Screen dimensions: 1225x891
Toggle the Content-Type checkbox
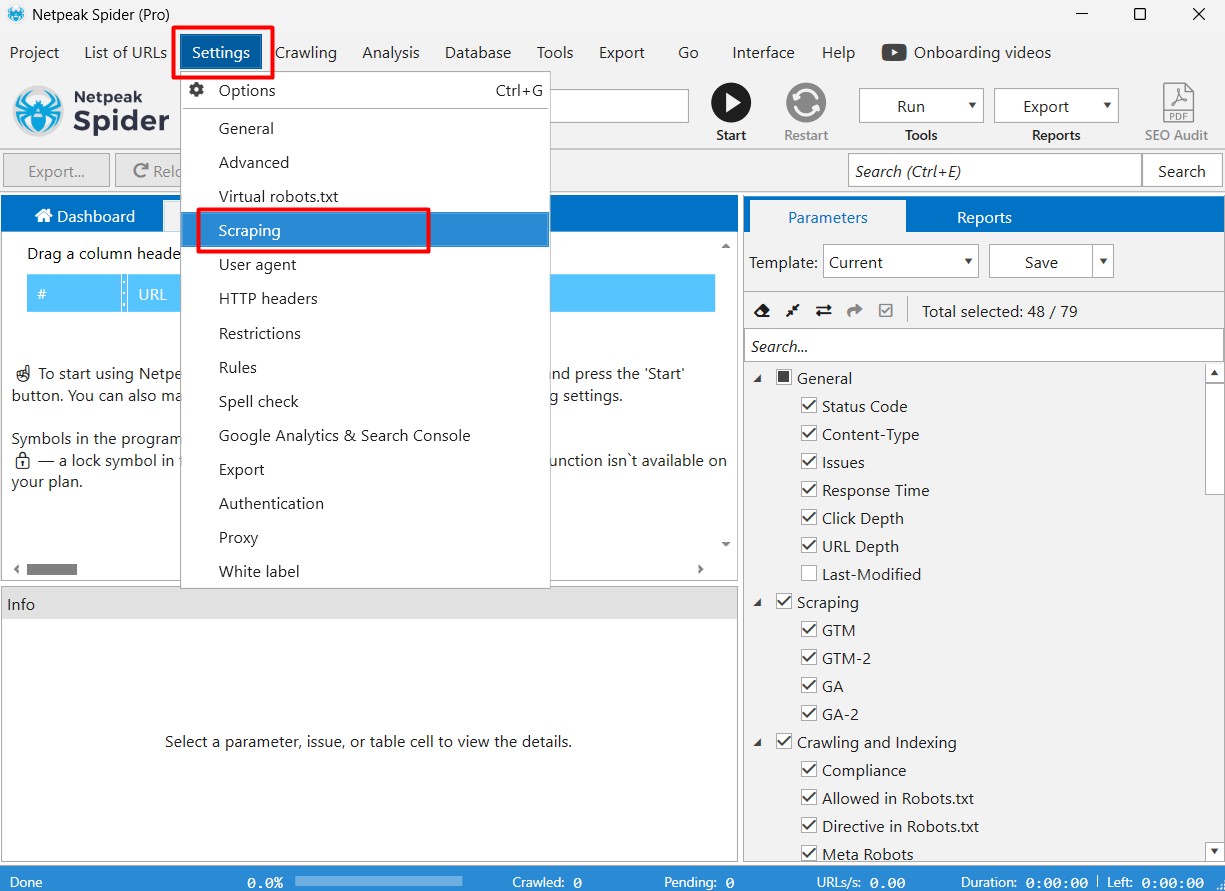click(x=809, y=434)
